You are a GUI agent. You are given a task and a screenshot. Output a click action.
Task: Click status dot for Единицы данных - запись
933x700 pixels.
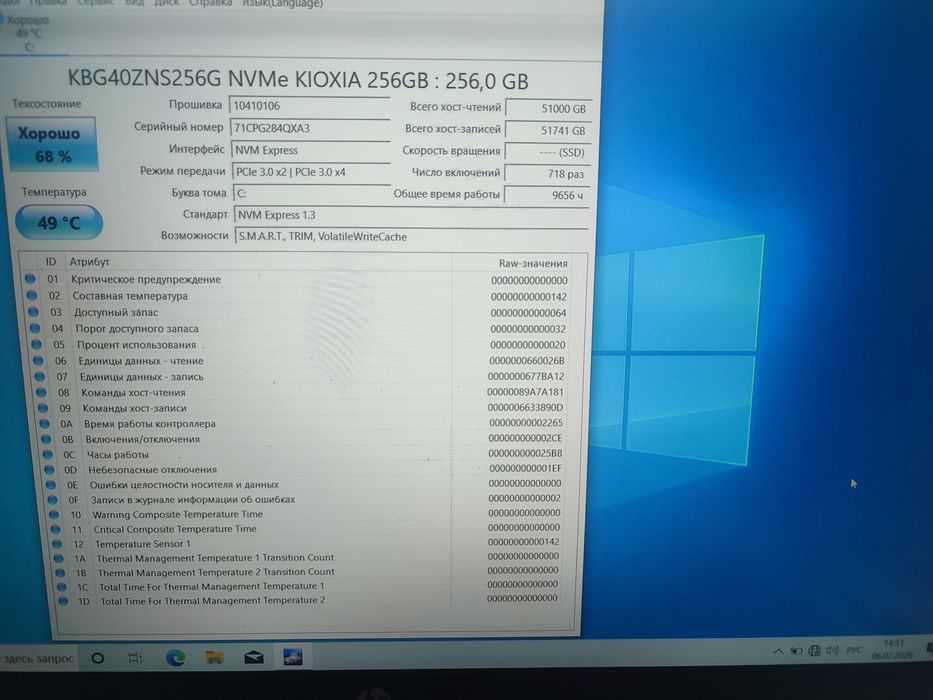click(40, 376)
